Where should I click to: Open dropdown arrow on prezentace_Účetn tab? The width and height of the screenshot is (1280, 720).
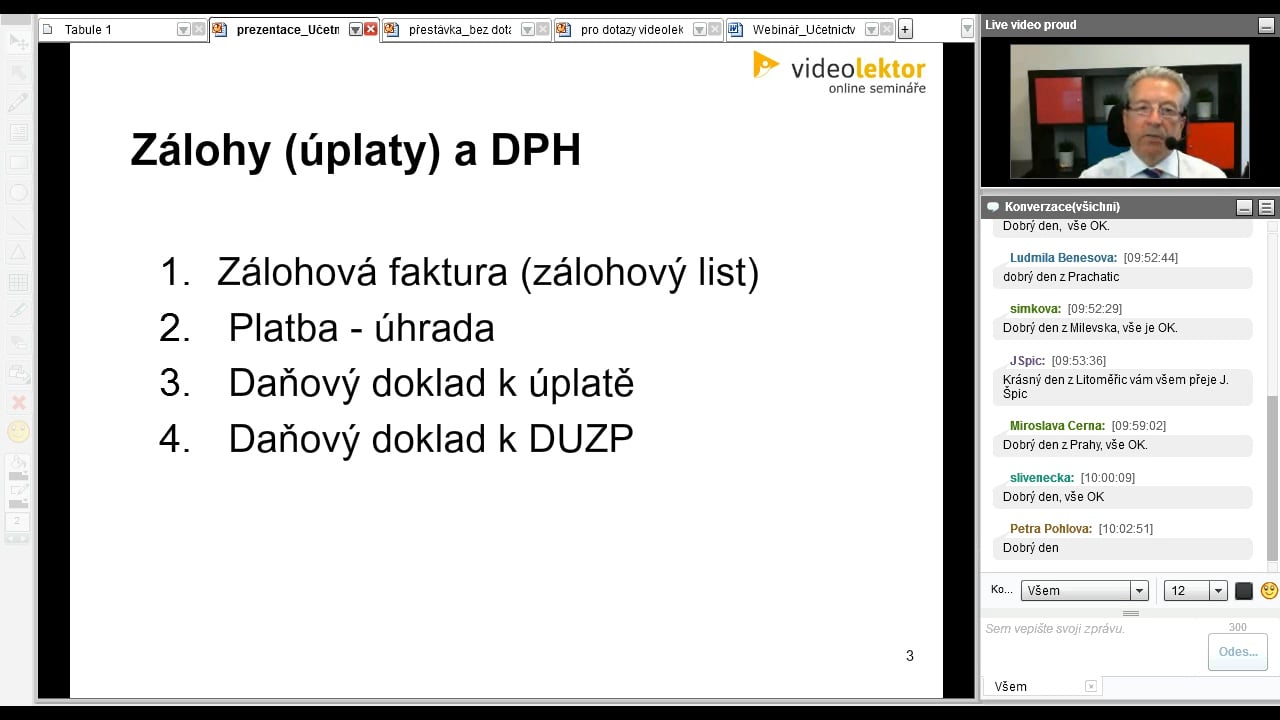[355, 30]
